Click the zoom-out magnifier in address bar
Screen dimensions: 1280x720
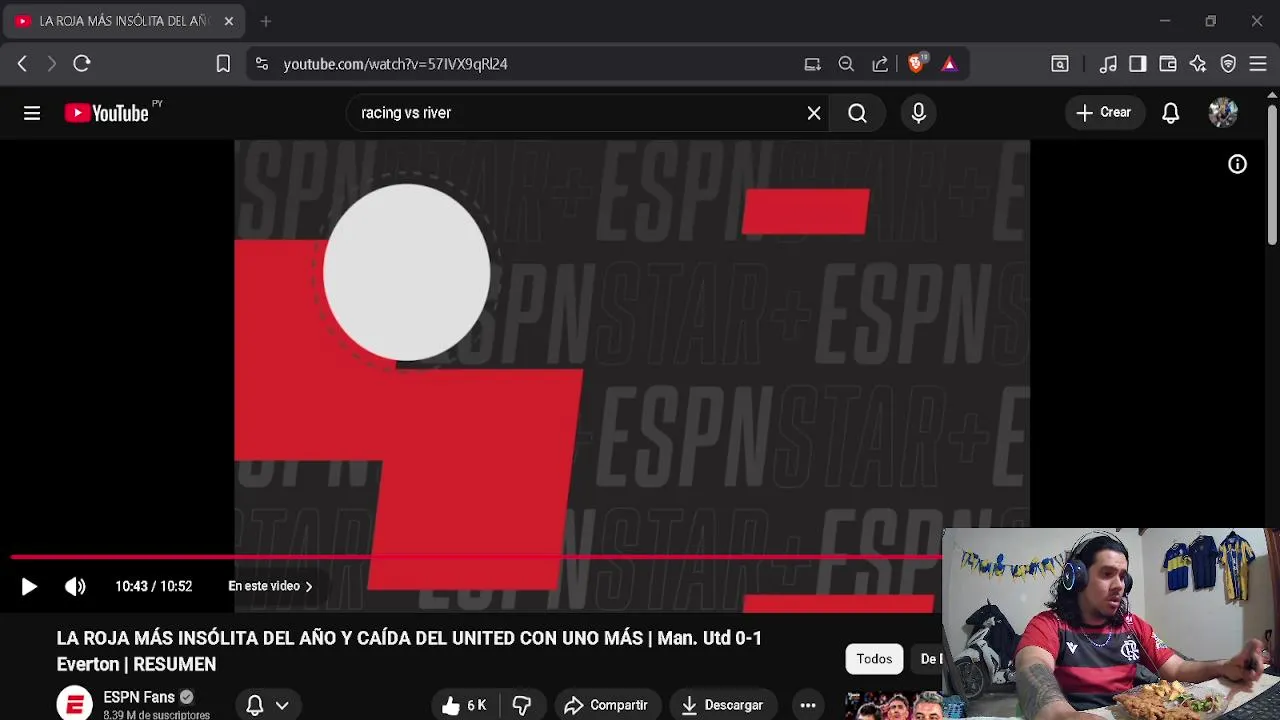pyautogui.click(x=846, y=64)
